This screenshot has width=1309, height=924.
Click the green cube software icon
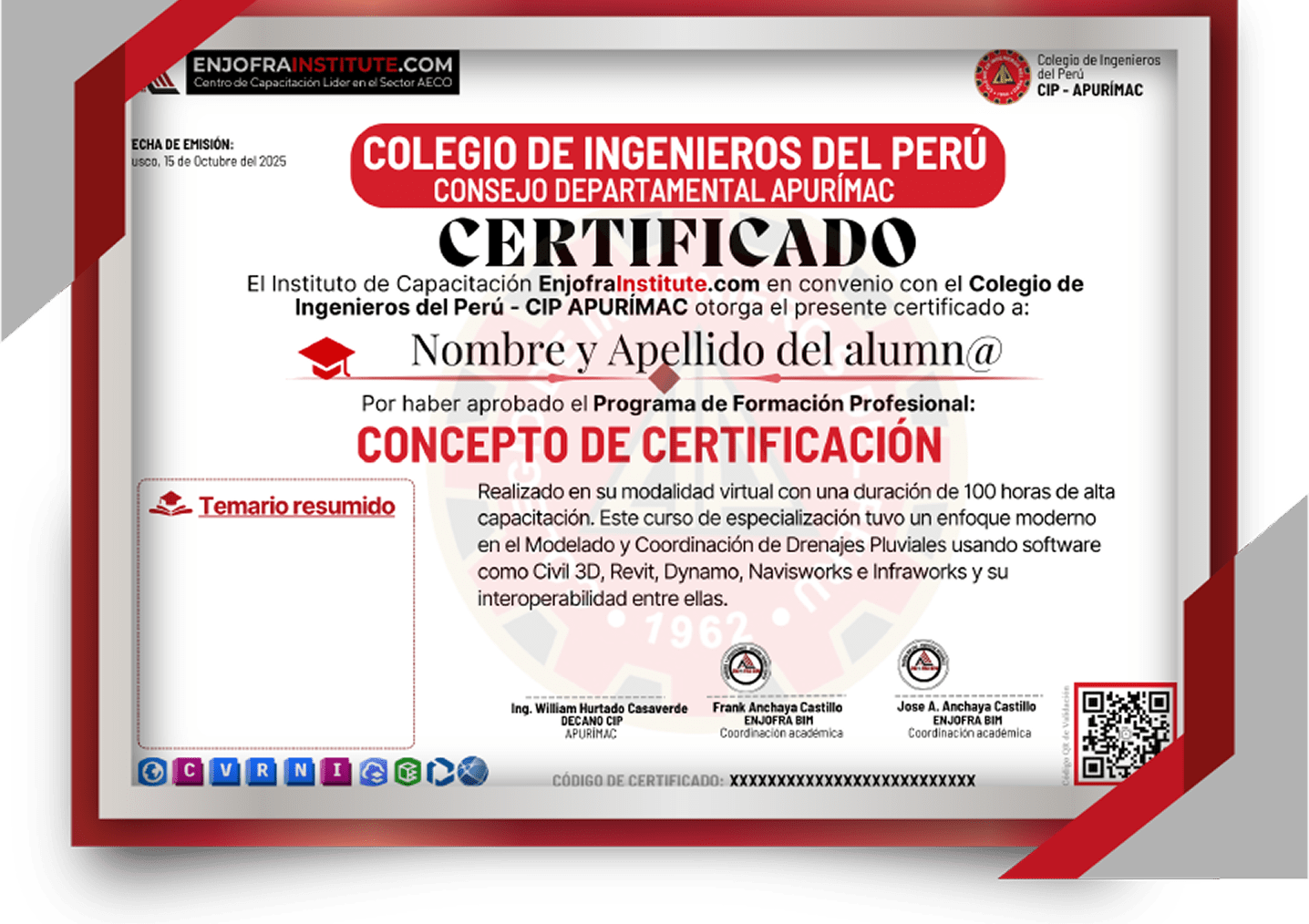point(407,772)
